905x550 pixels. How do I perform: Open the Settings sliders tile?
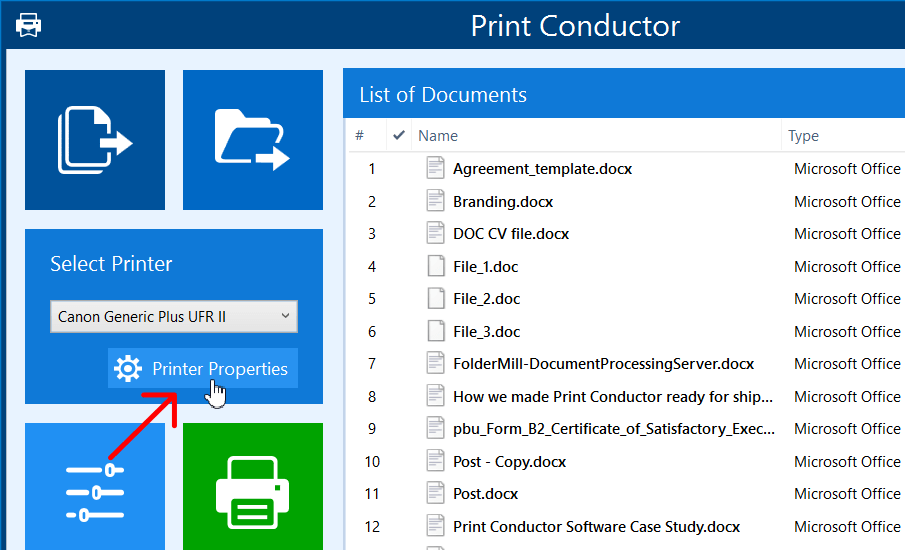95,490
